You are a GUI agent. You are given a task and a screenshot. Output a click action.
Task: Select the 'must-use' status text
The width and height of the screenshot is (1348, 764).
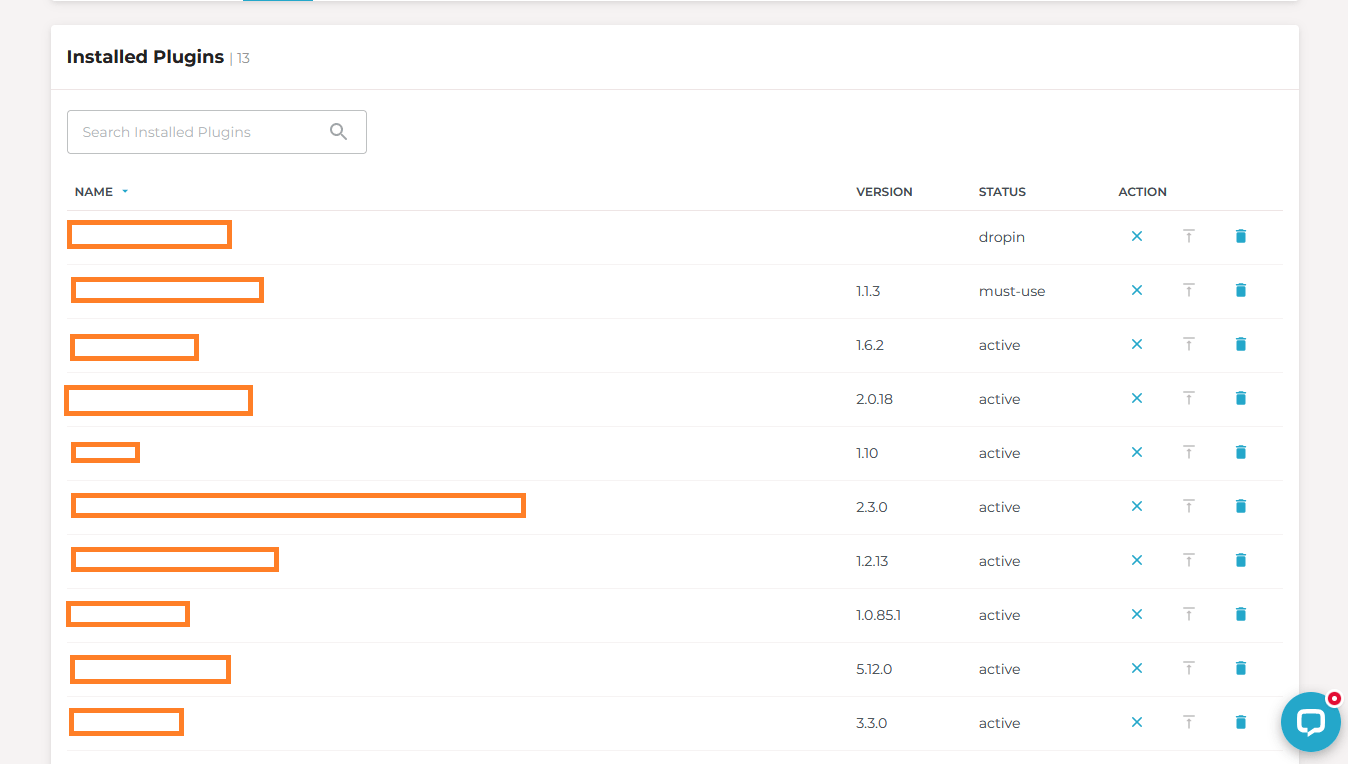(1012, 291)
